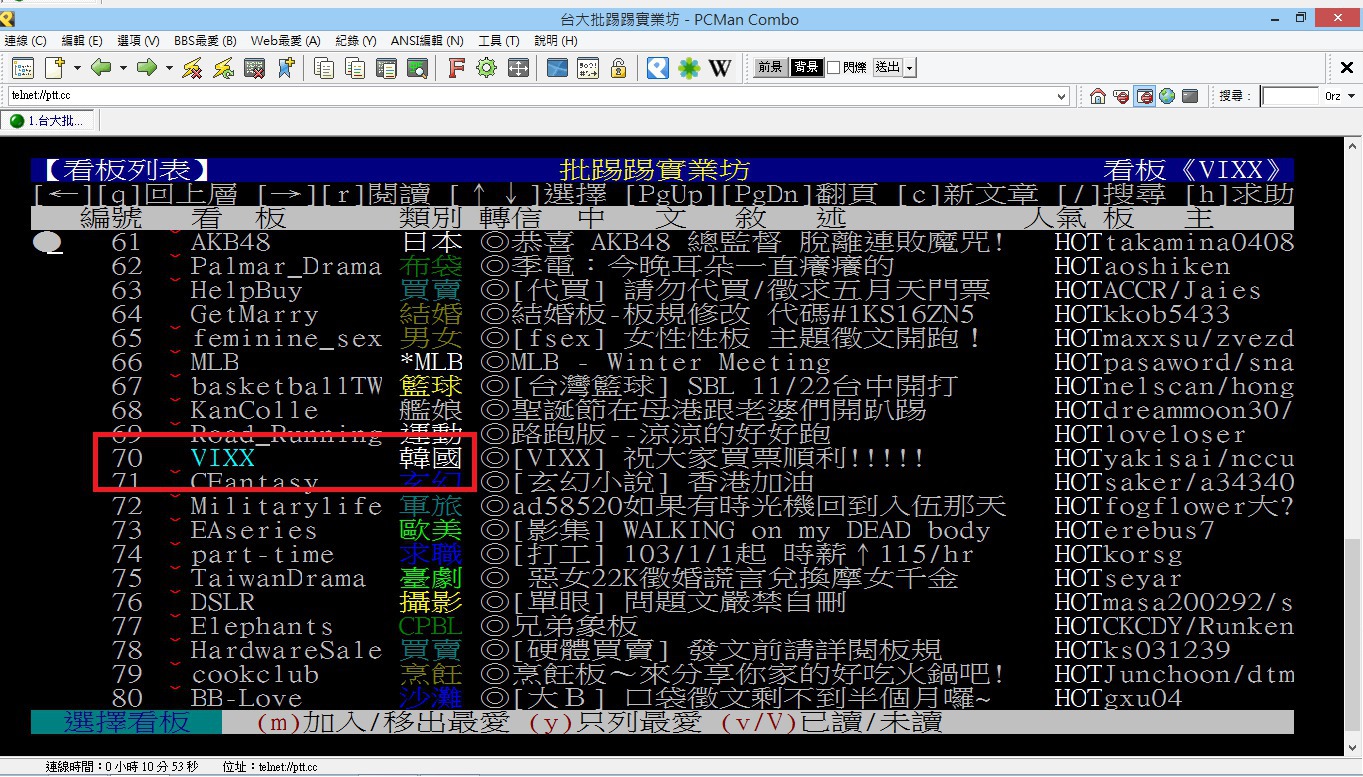Click board row 61 AKB48

[x=663, y=243]
